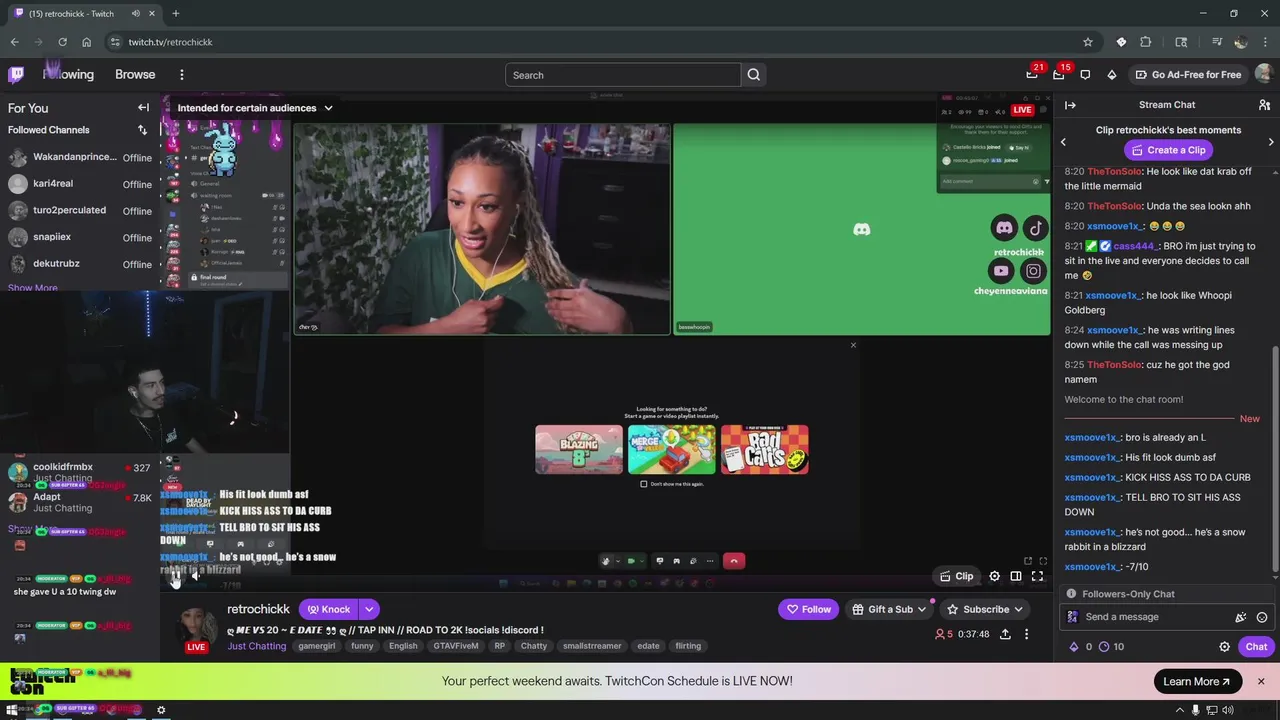
Task: Open the Chrome extensions puzzle icon
Action: [1146, 42]
